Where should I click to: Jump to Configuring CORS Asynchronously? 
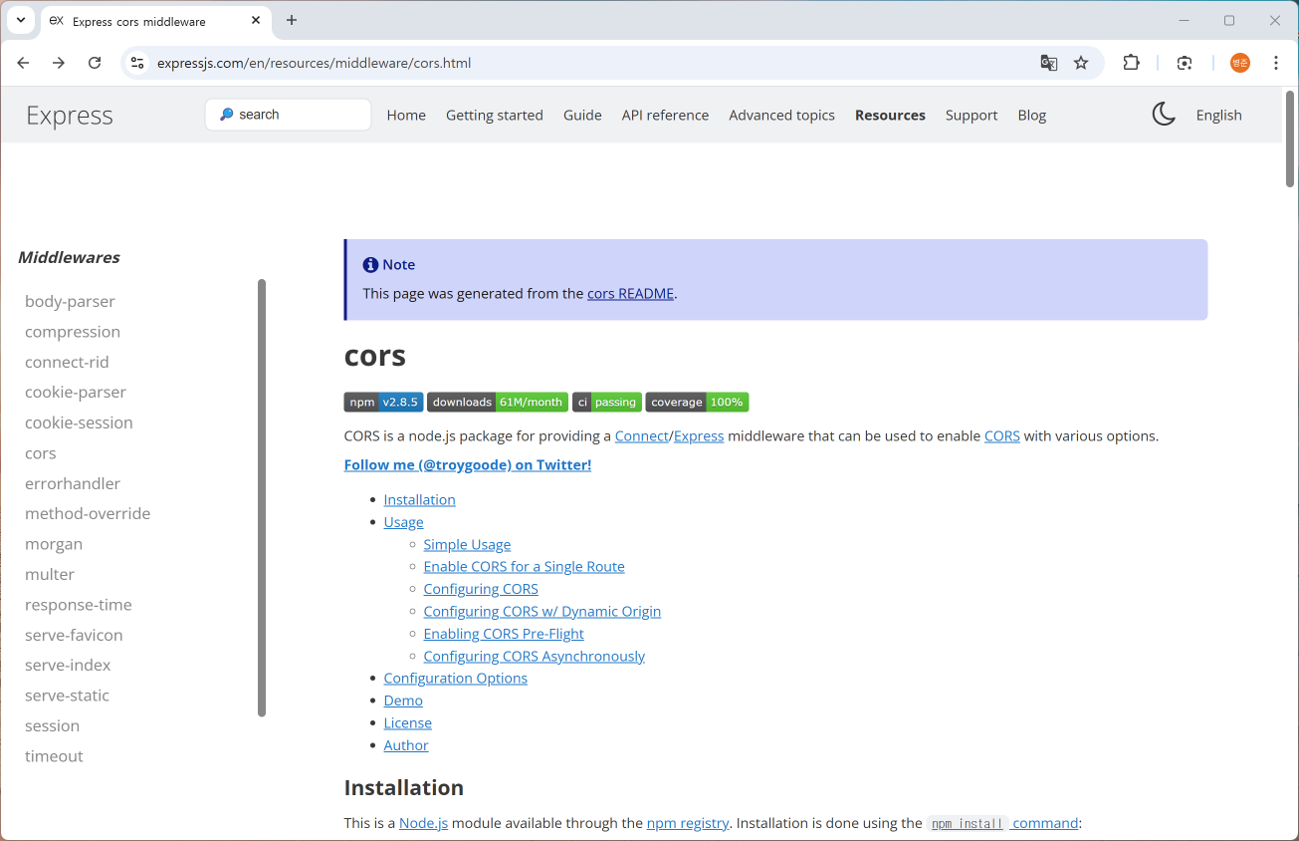click(x=534, y=656)
